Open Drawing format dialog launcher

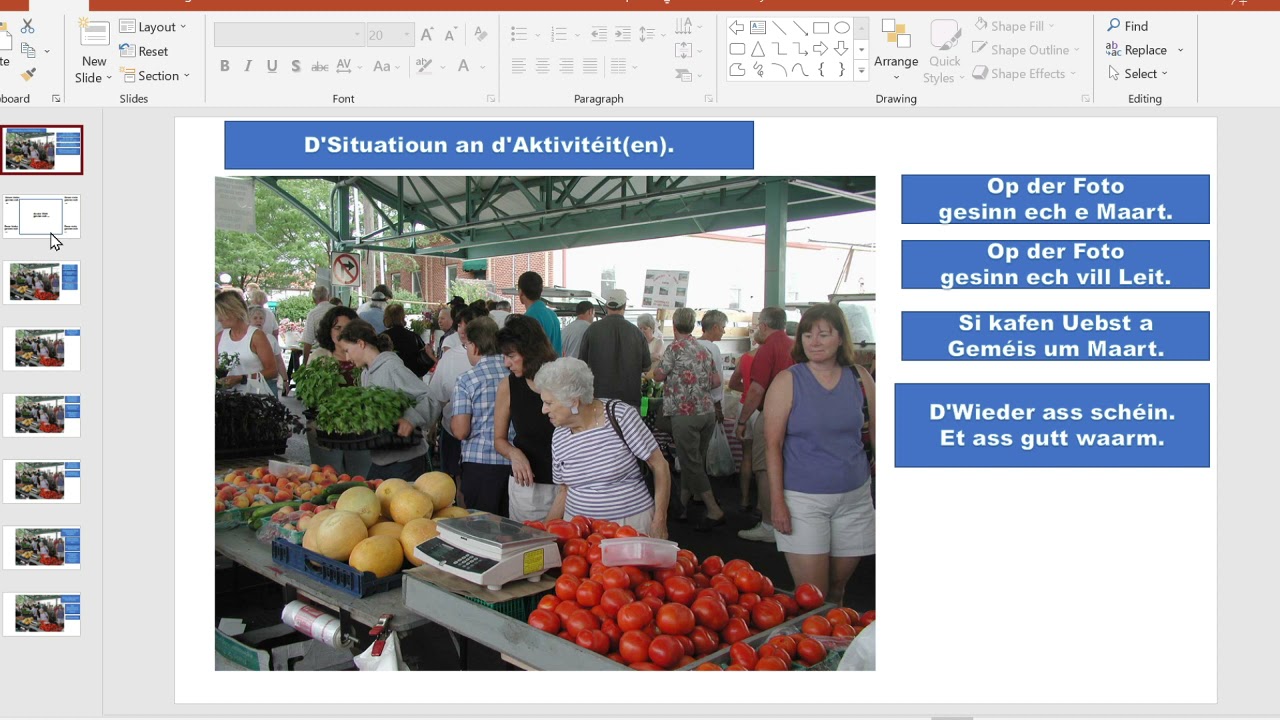(x=1086, y=99)
